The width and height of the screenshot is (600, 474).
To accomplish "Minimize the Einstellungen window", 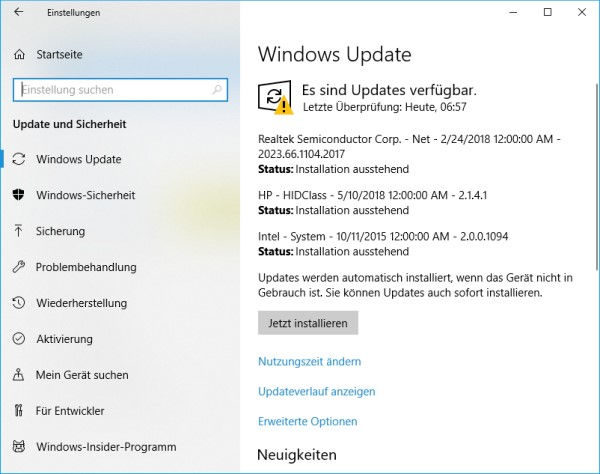I will point(513,12).
